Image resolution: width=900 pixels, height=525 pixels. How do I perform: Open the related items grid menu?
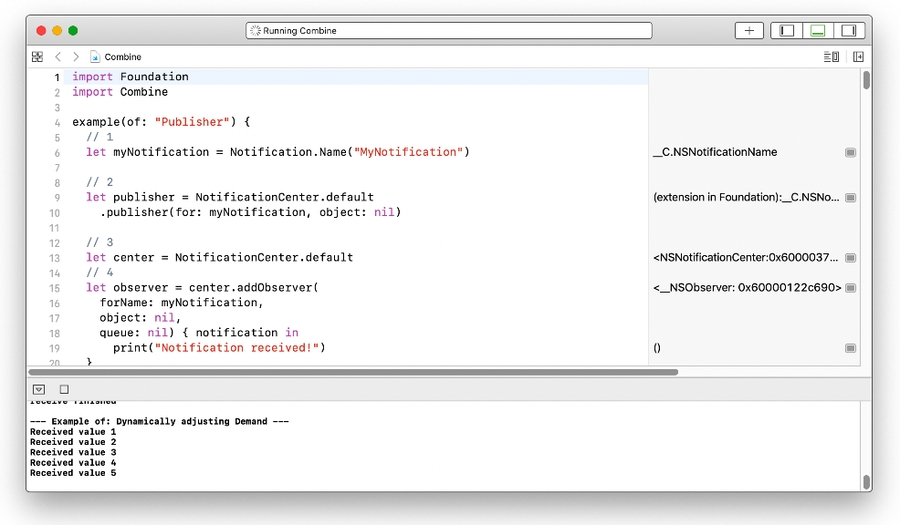tap(37, 57)
